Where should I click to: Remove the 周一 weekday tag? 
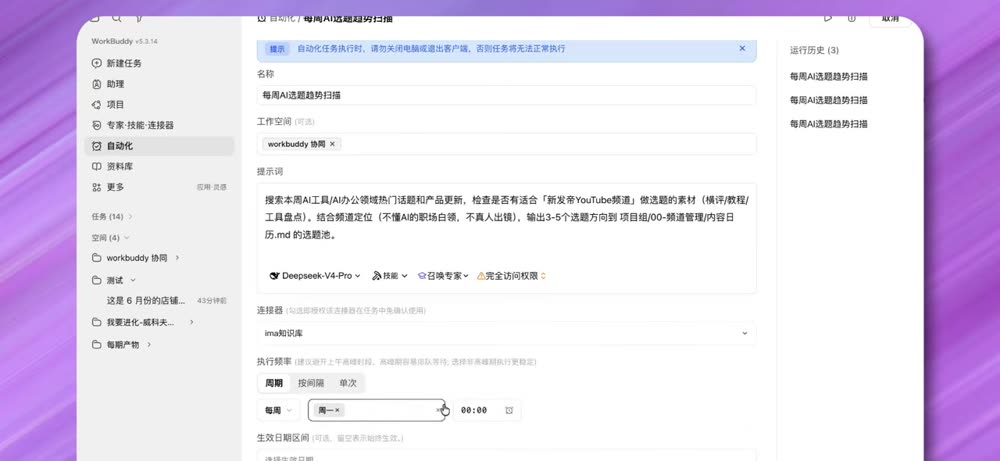point(337,410)
